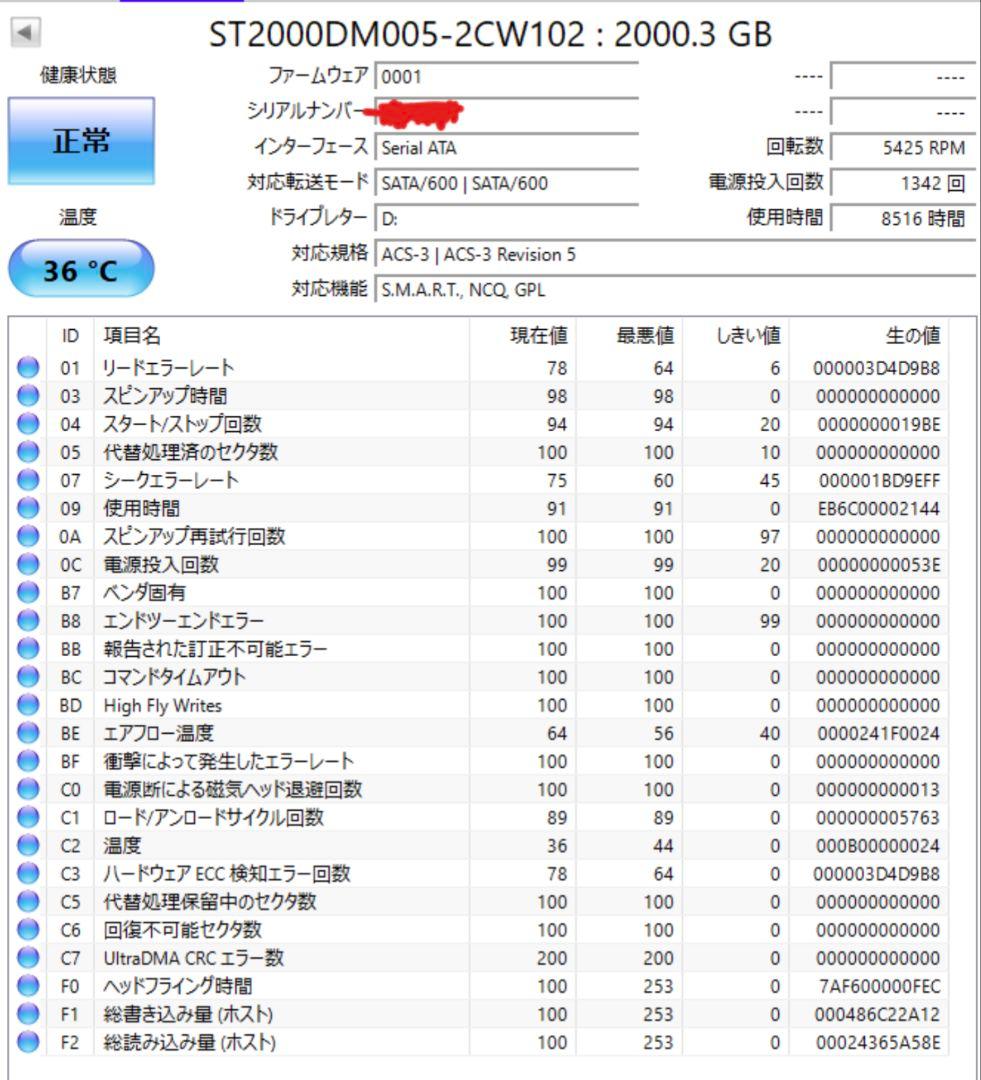
Task: Click the 36 °C temperature display
Action: [80, 266]
